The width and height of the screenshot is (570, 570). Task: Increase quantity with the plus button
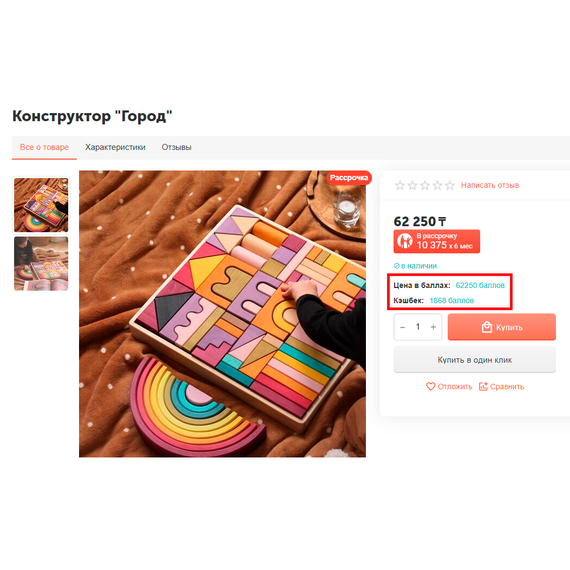point(433,327)
